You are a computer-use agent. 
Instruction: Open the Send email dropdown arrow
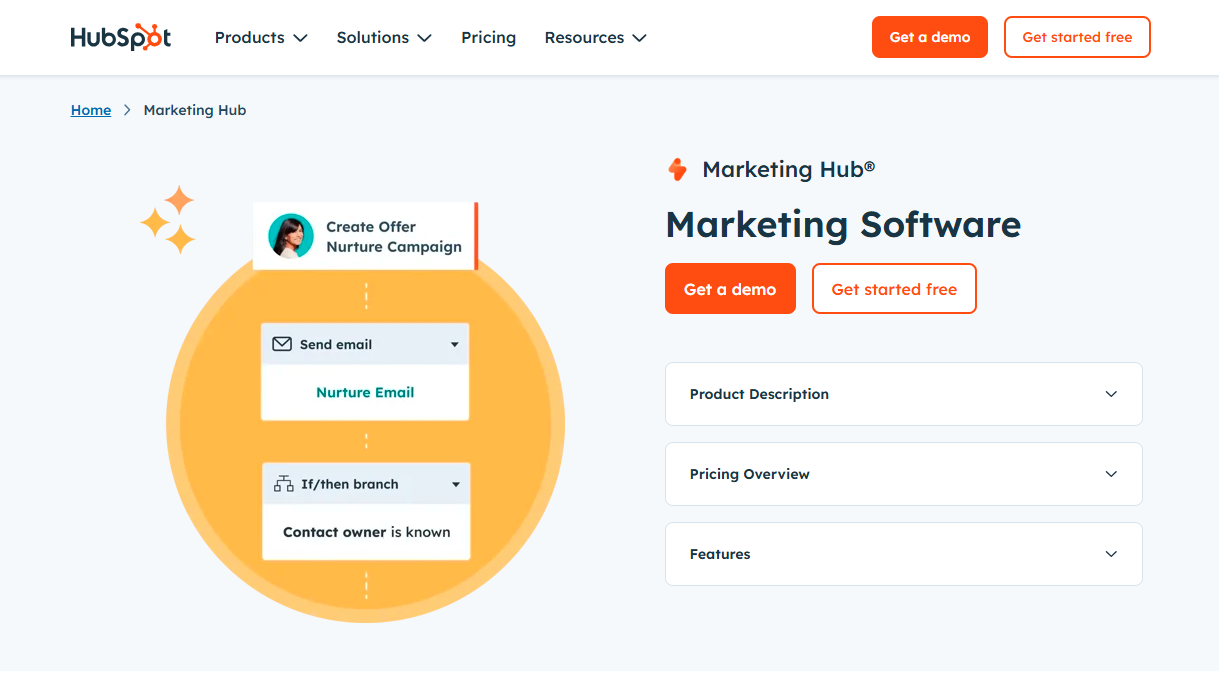tap(454, 345)
